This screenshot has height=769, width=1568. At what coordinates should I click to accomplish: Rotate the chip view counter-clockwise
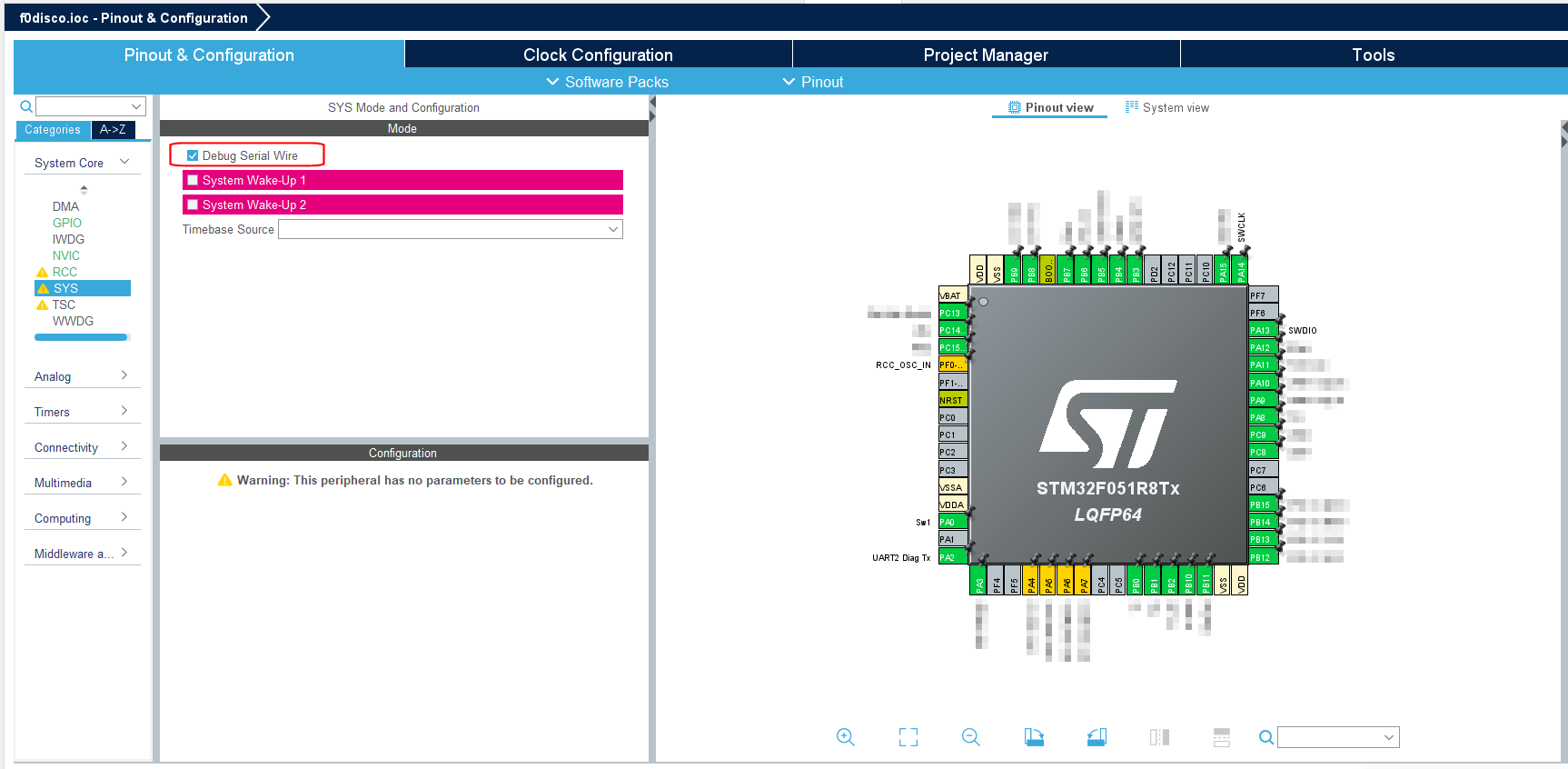(x=1097, y=737)
